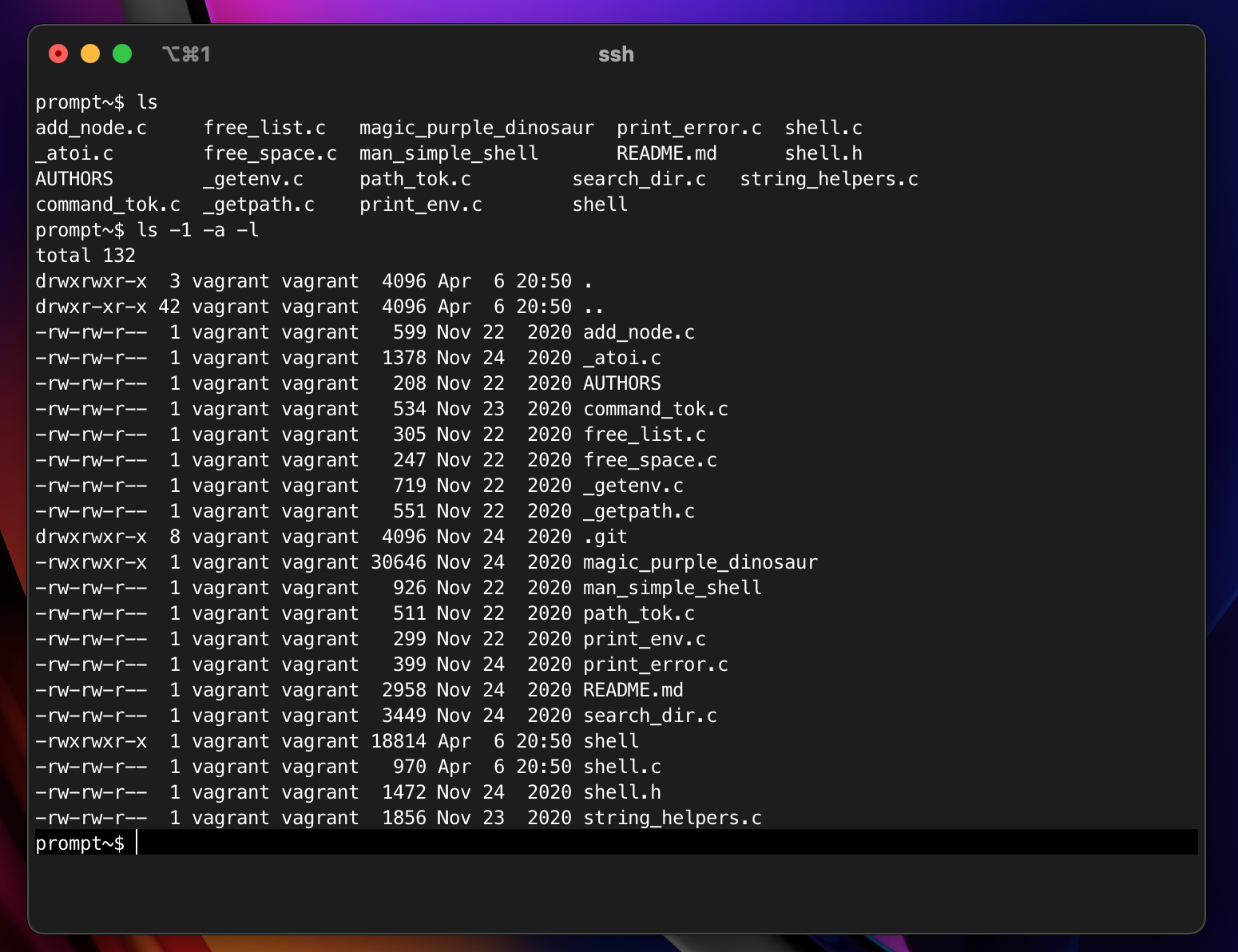Select path_tok.c in long listing
This screenshot has width=1238, height=952.
pos(639,613)
